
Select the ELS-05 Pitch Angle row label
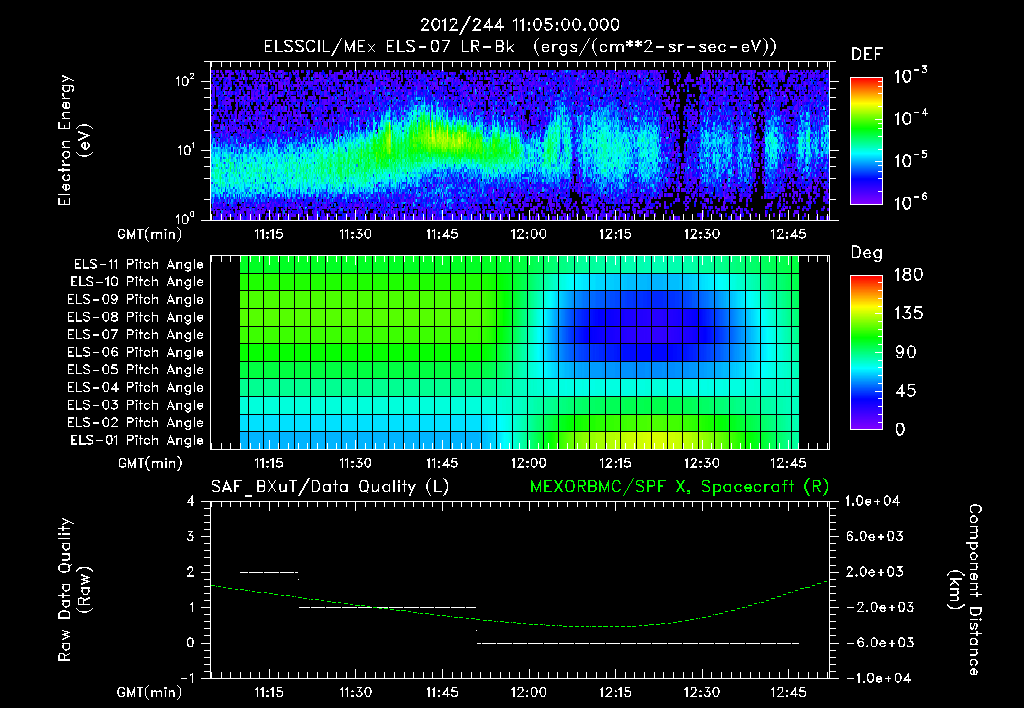pyautogui.click(x=136, y=370)
